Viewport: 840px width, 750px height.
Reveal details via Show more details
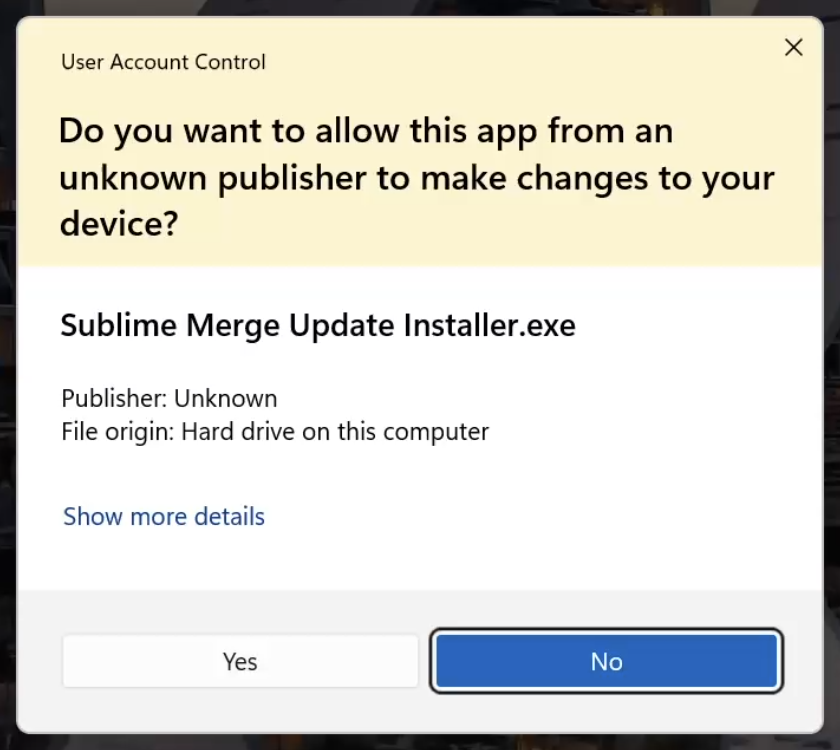click(164, 517)
